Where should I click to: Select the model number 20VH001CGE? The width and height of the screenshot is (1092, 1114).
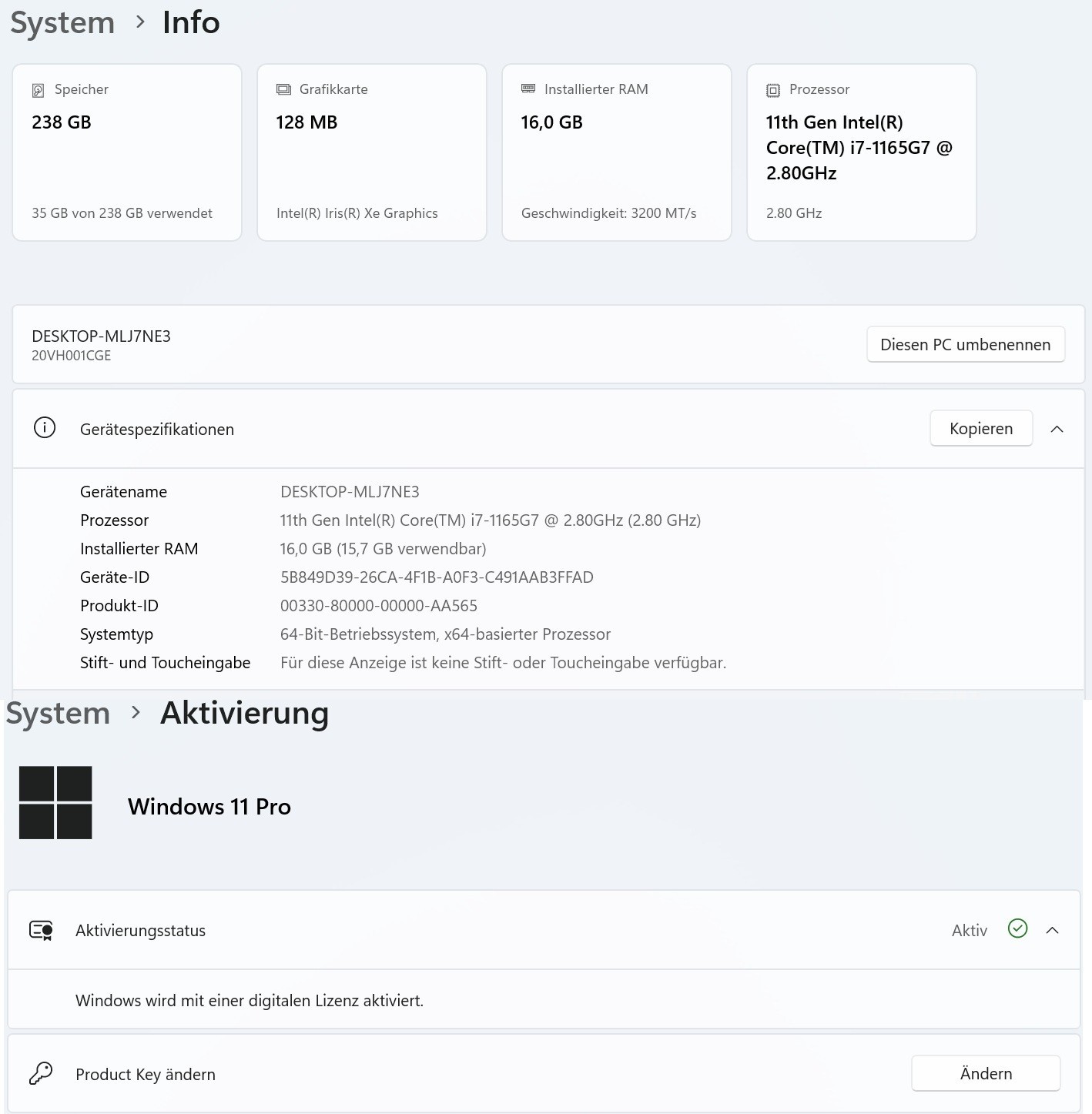[71, 356]
